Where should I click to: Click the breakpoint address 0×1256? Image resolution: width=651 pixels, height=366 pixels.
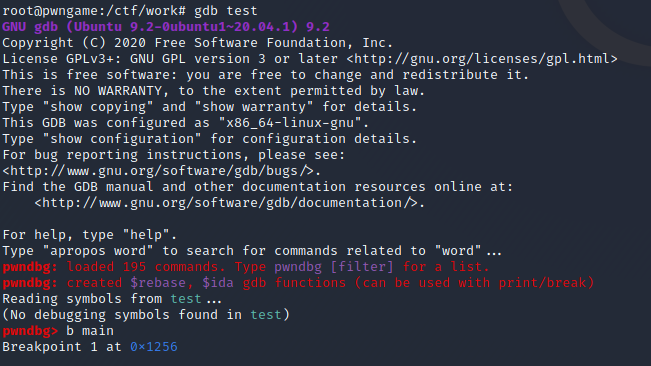154,347
